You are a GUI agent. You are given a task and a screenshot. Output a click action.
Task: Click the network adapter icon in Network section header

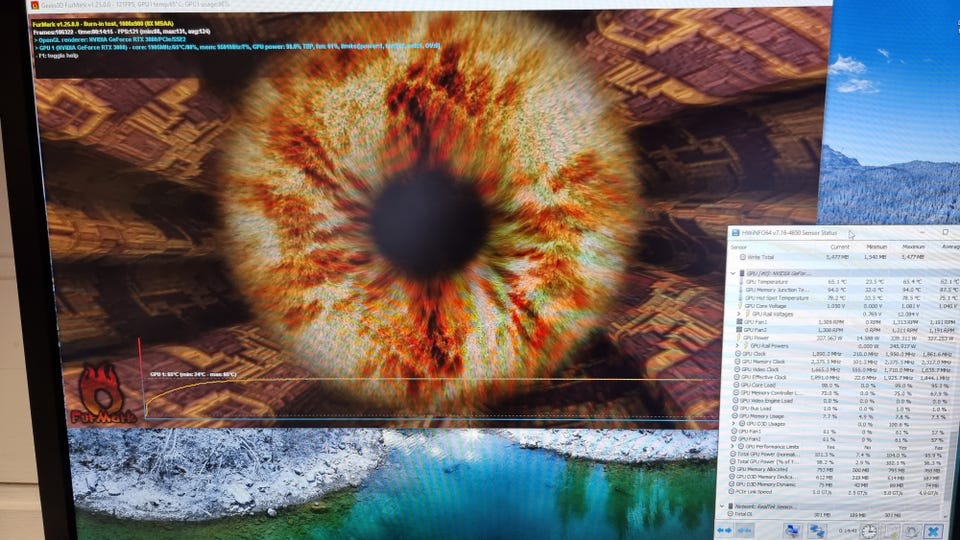(x=730, y=507)
